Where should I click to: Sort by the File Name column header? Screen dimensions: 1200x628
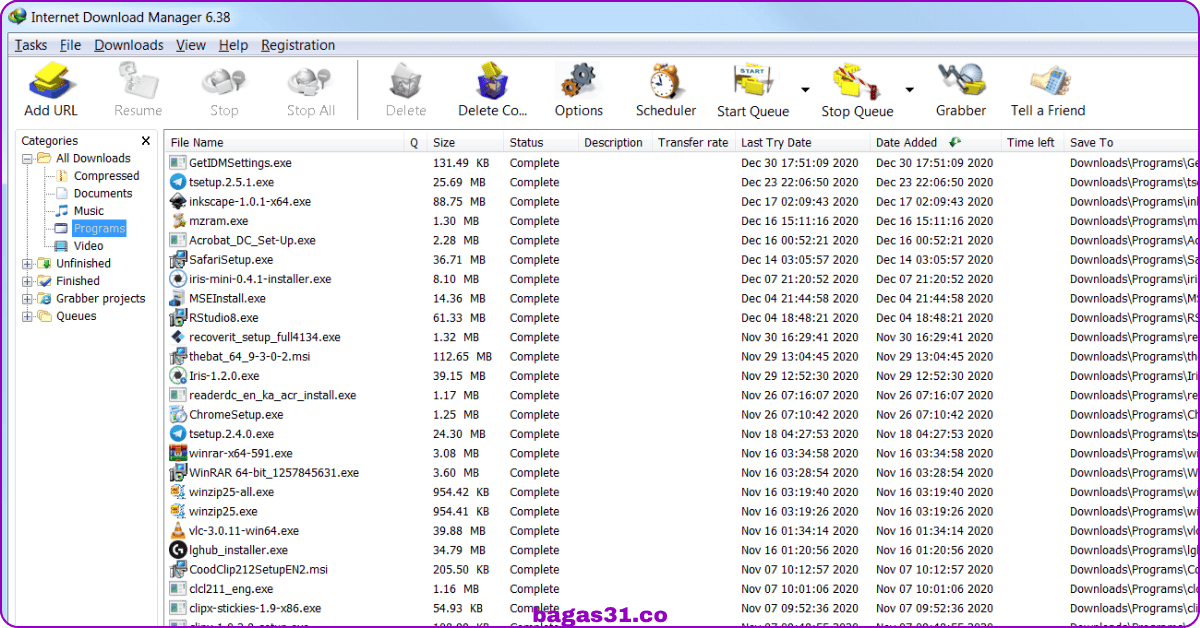pos(284,143)
